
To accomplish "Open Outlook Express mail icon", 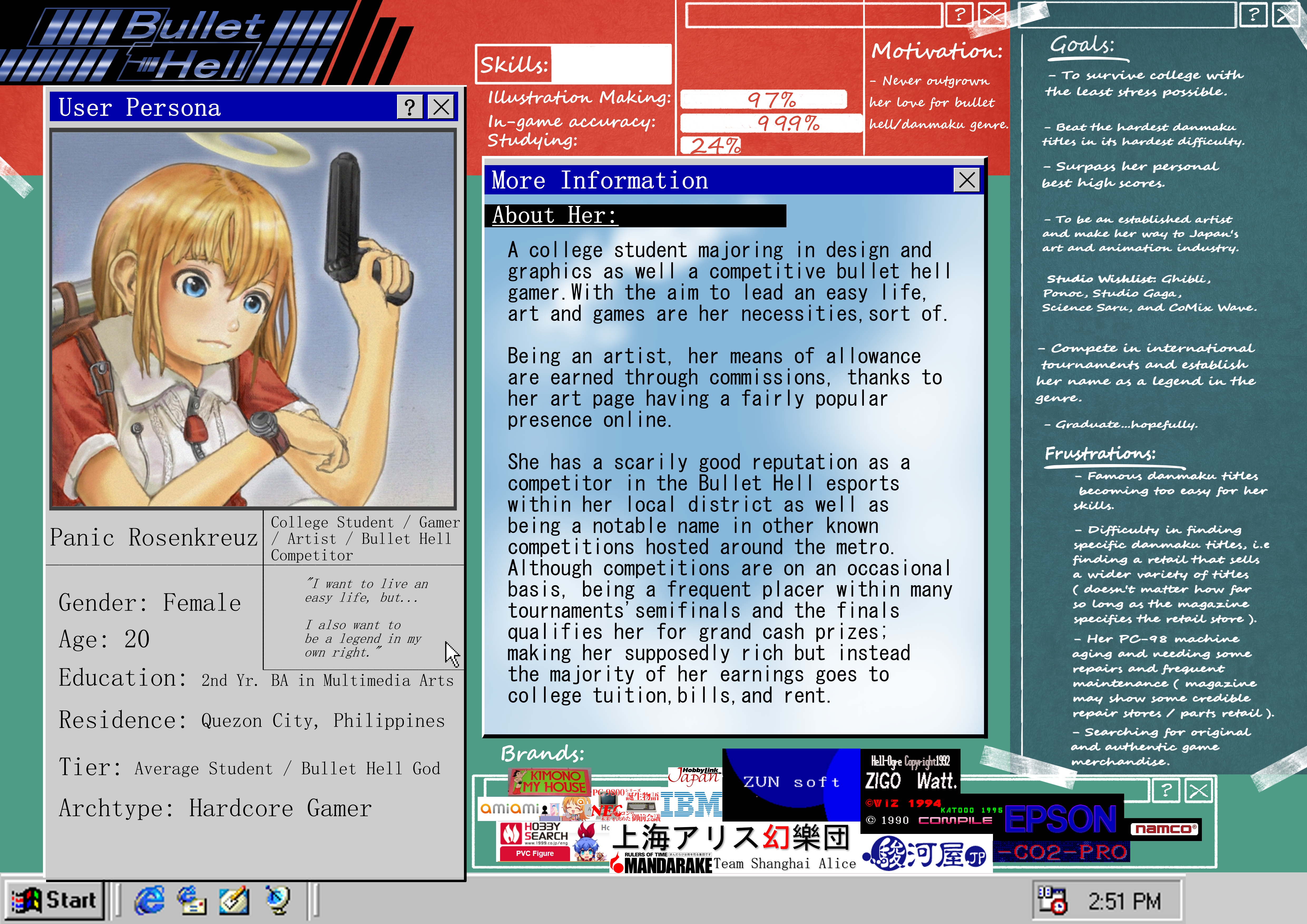I will [x=192, y=900].
